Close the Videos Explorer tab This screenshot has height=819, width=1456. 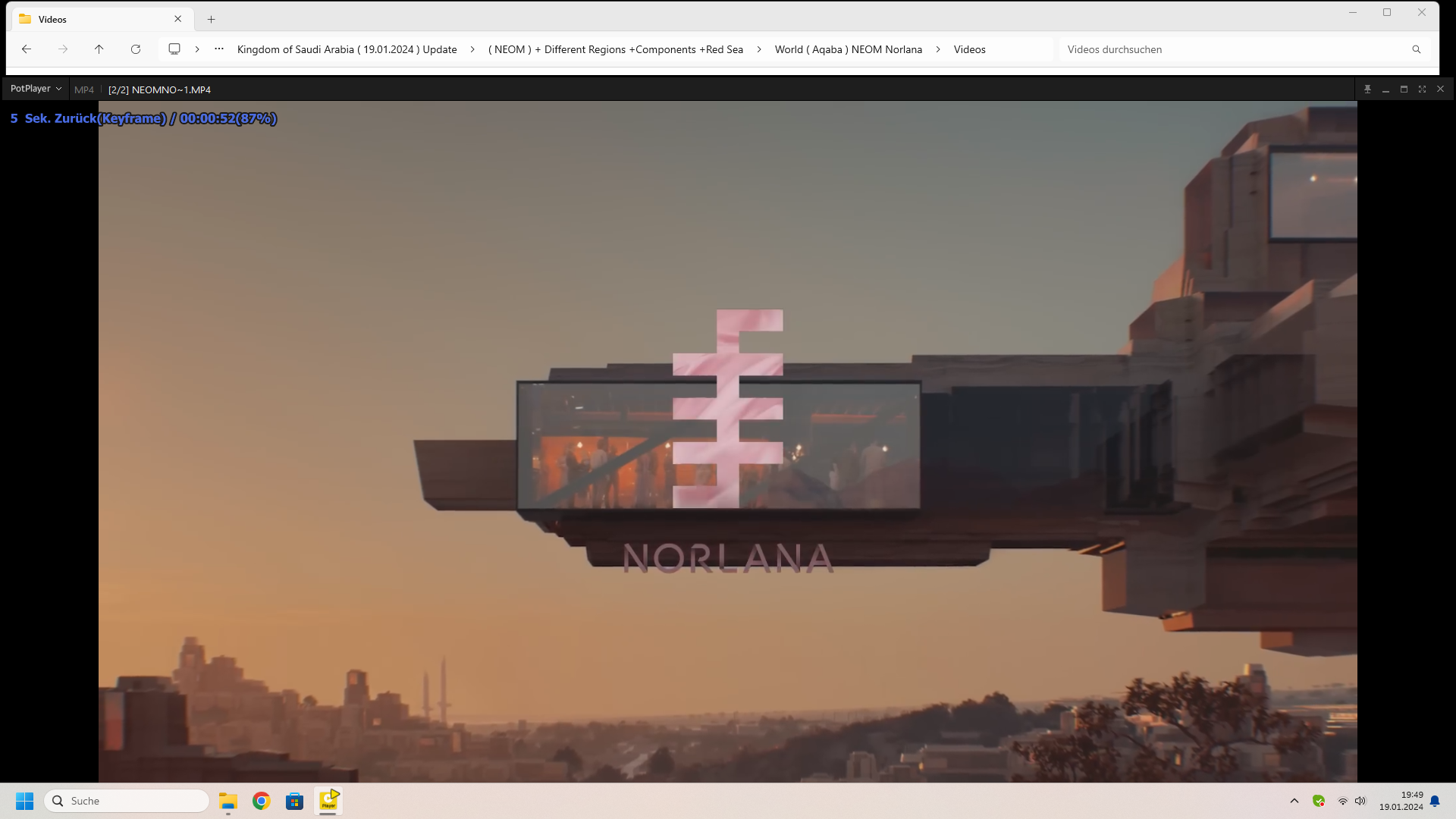tap(178, 19)
